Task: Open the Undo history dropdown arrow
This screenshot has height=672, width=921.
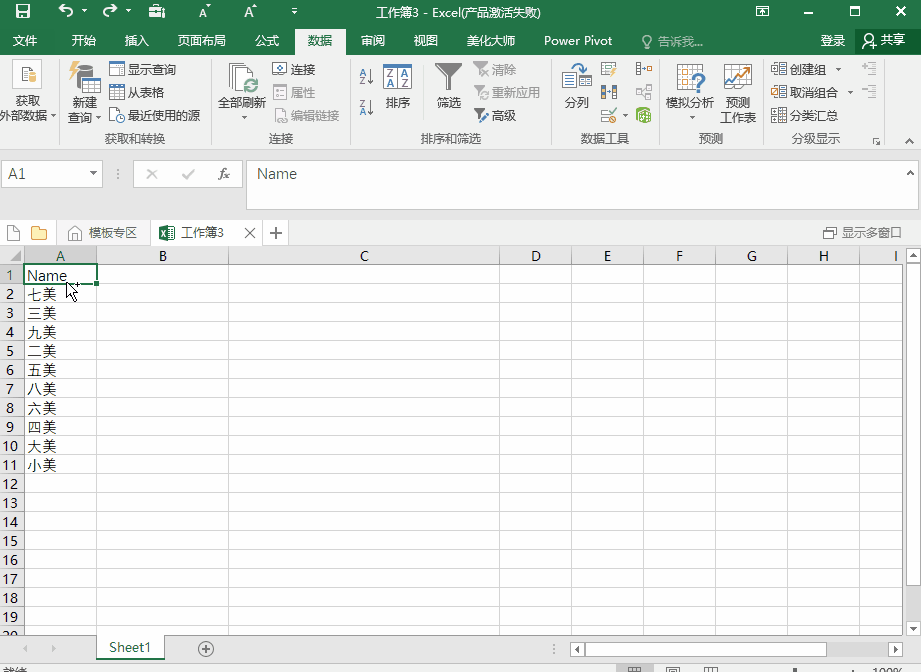Action: (84, 11)
